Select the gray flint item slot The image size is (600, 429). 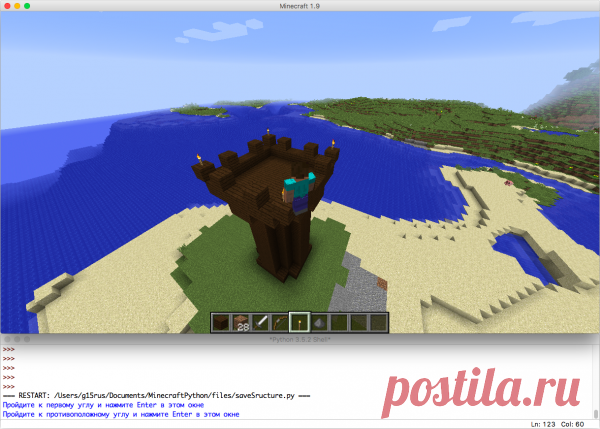[x=320, y=323]
